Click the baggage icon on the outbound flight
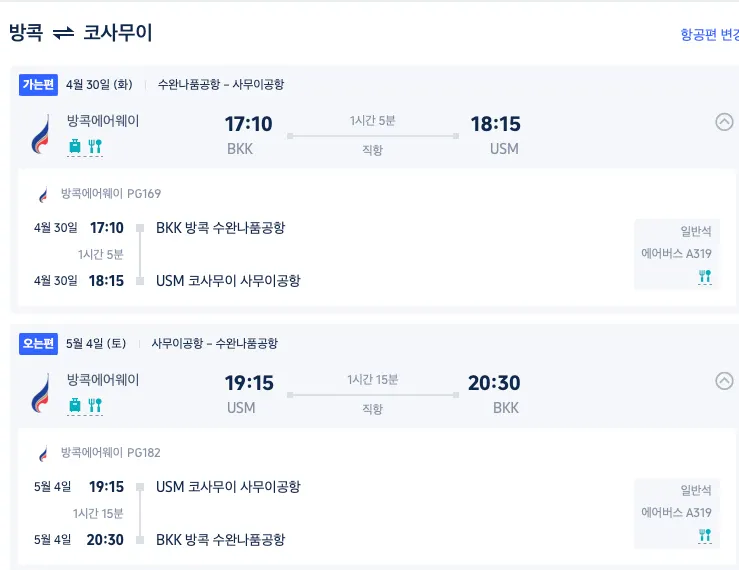Image resolution: width=739 pixels, height=570 pixels. pyautogui.click(x=75, y=147)
